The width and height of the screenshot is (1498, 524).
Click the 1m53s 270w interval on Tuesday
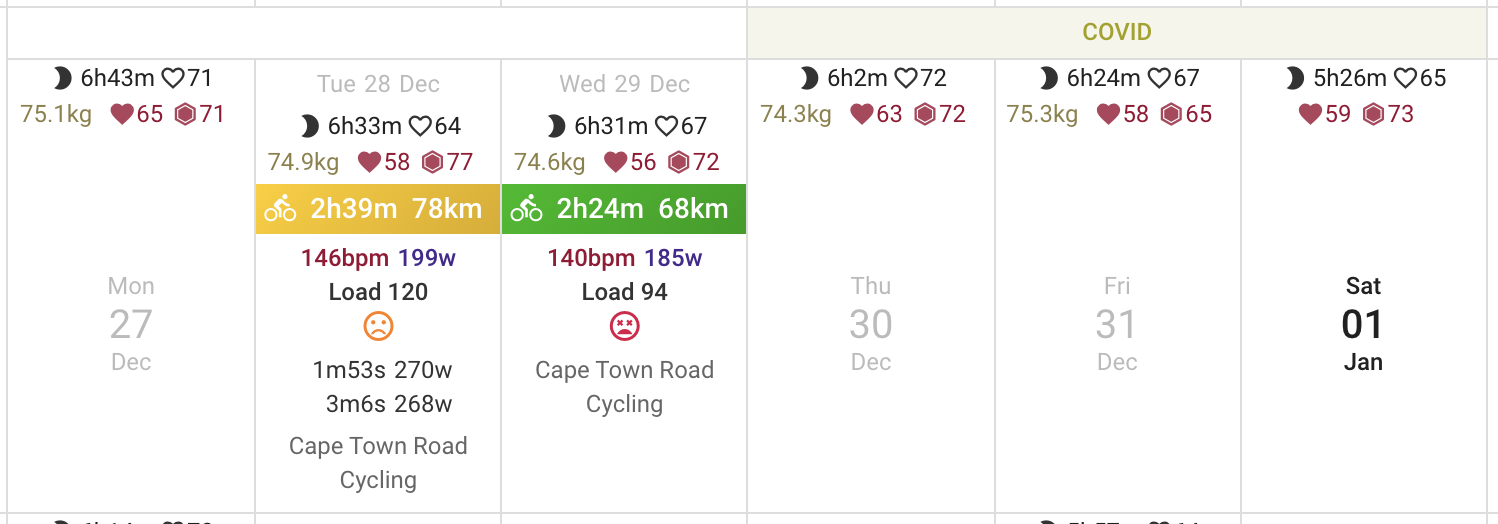(382, 370)
